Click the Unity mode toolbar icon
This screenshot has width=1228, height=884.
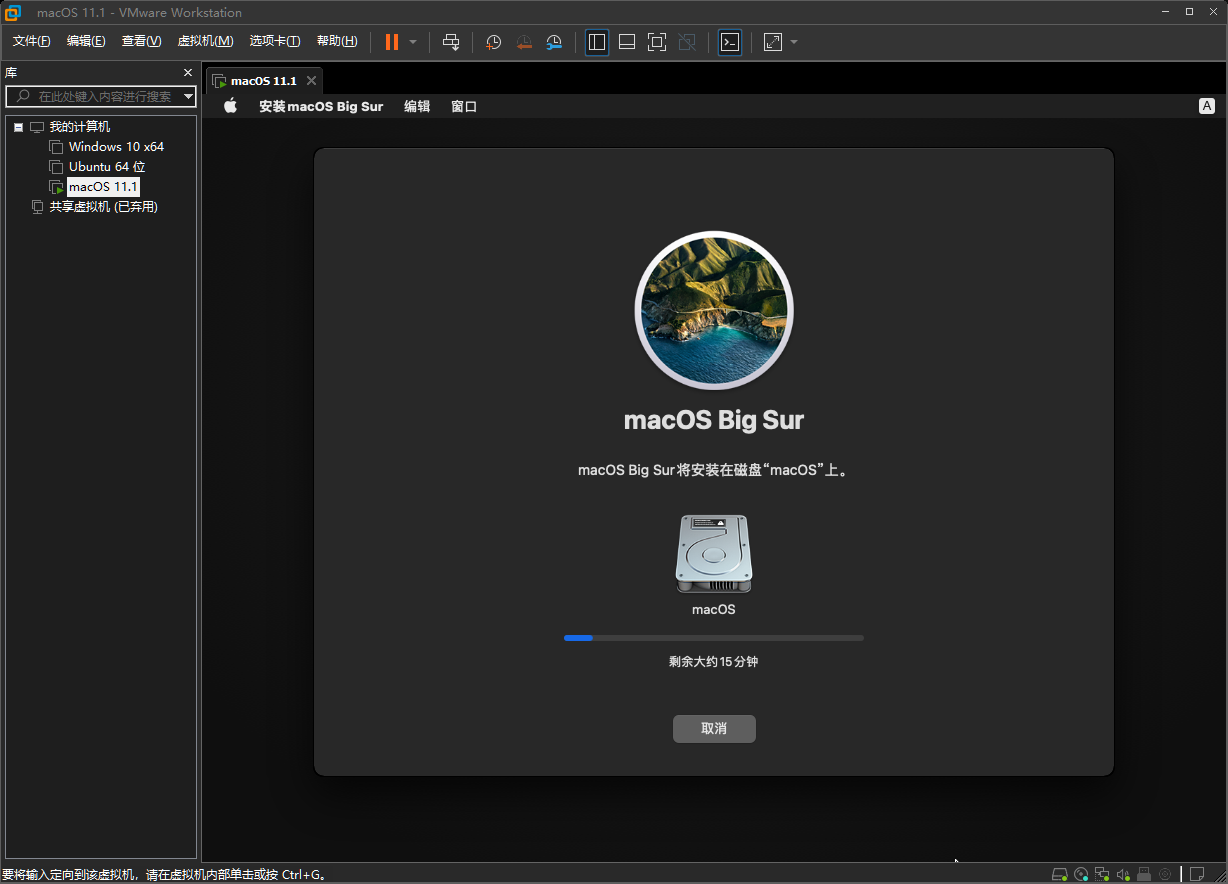[687, 42]
